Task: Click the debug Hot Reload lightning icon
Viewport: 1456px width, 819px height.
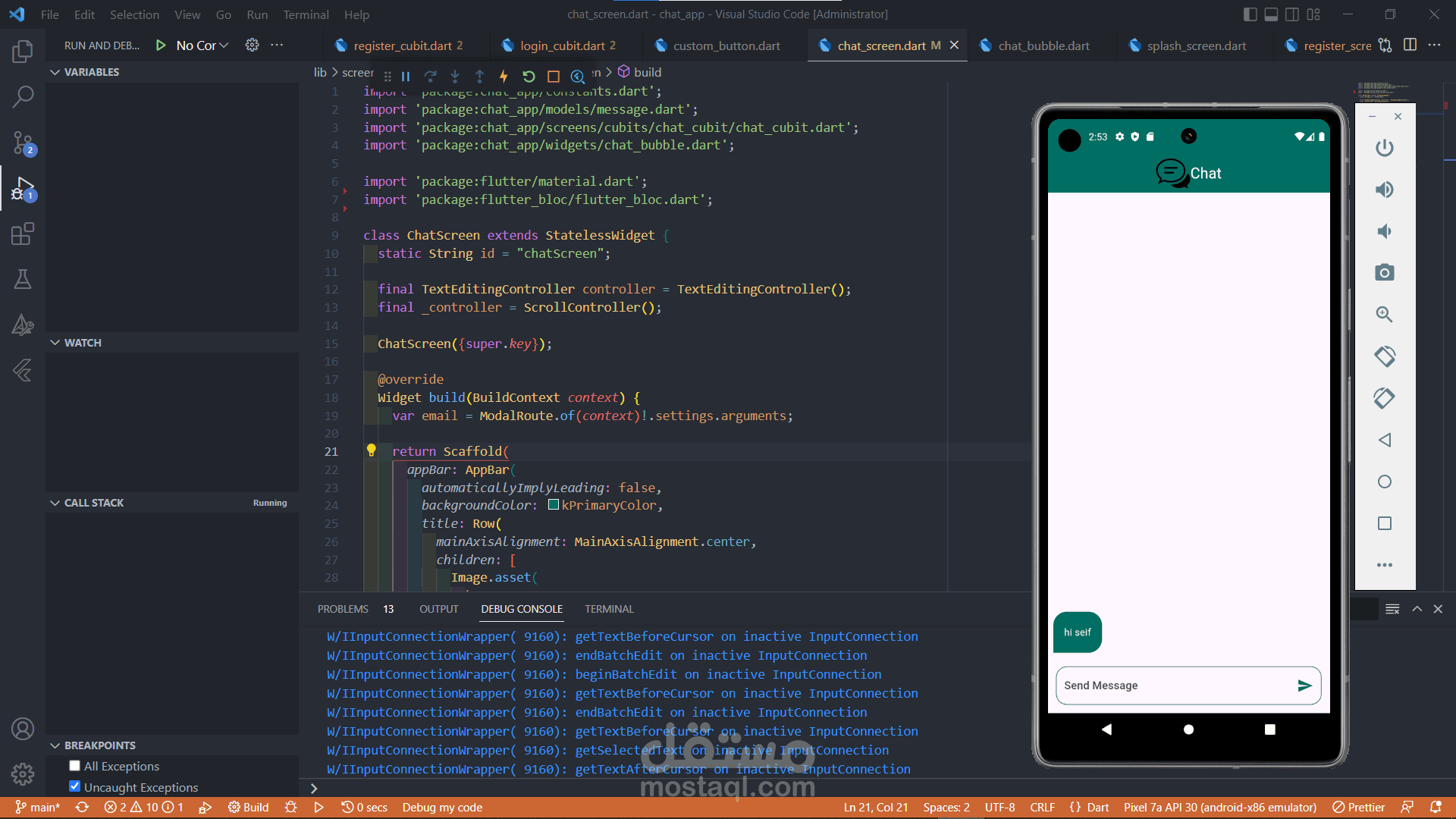Action: [504, 76]
